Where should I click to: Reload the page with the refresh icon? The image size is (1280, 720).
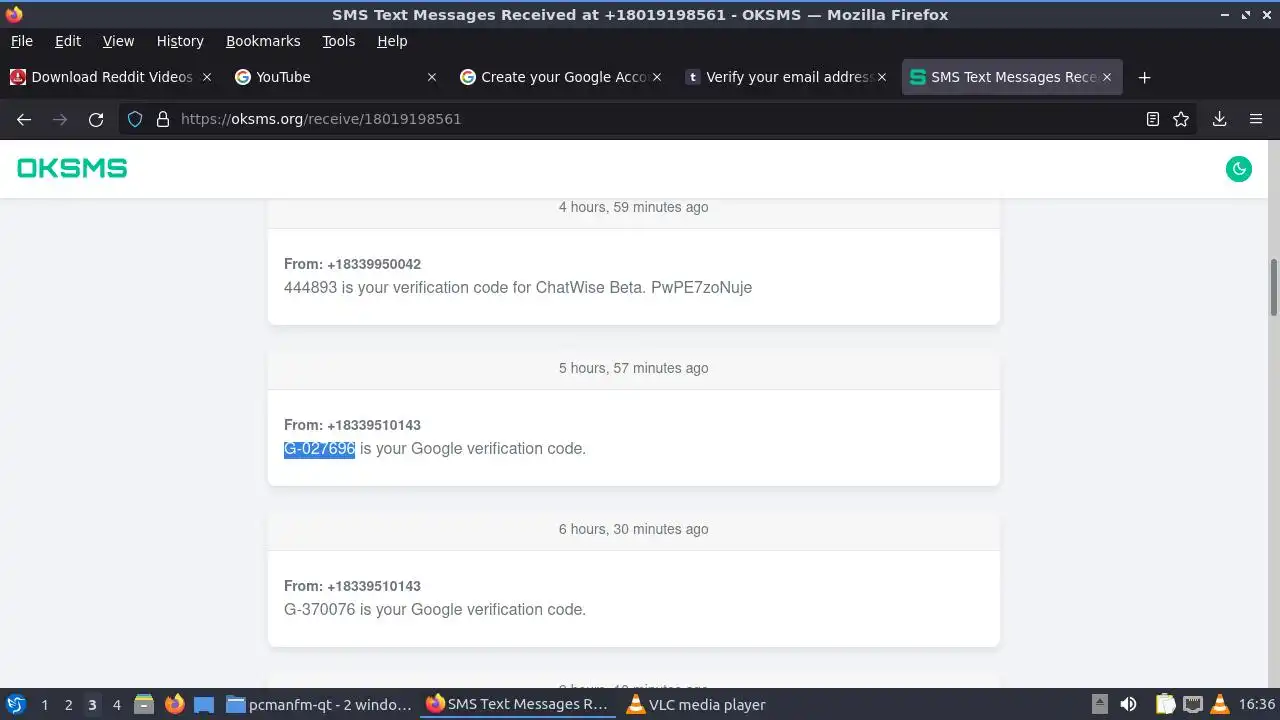coord(96,119)
